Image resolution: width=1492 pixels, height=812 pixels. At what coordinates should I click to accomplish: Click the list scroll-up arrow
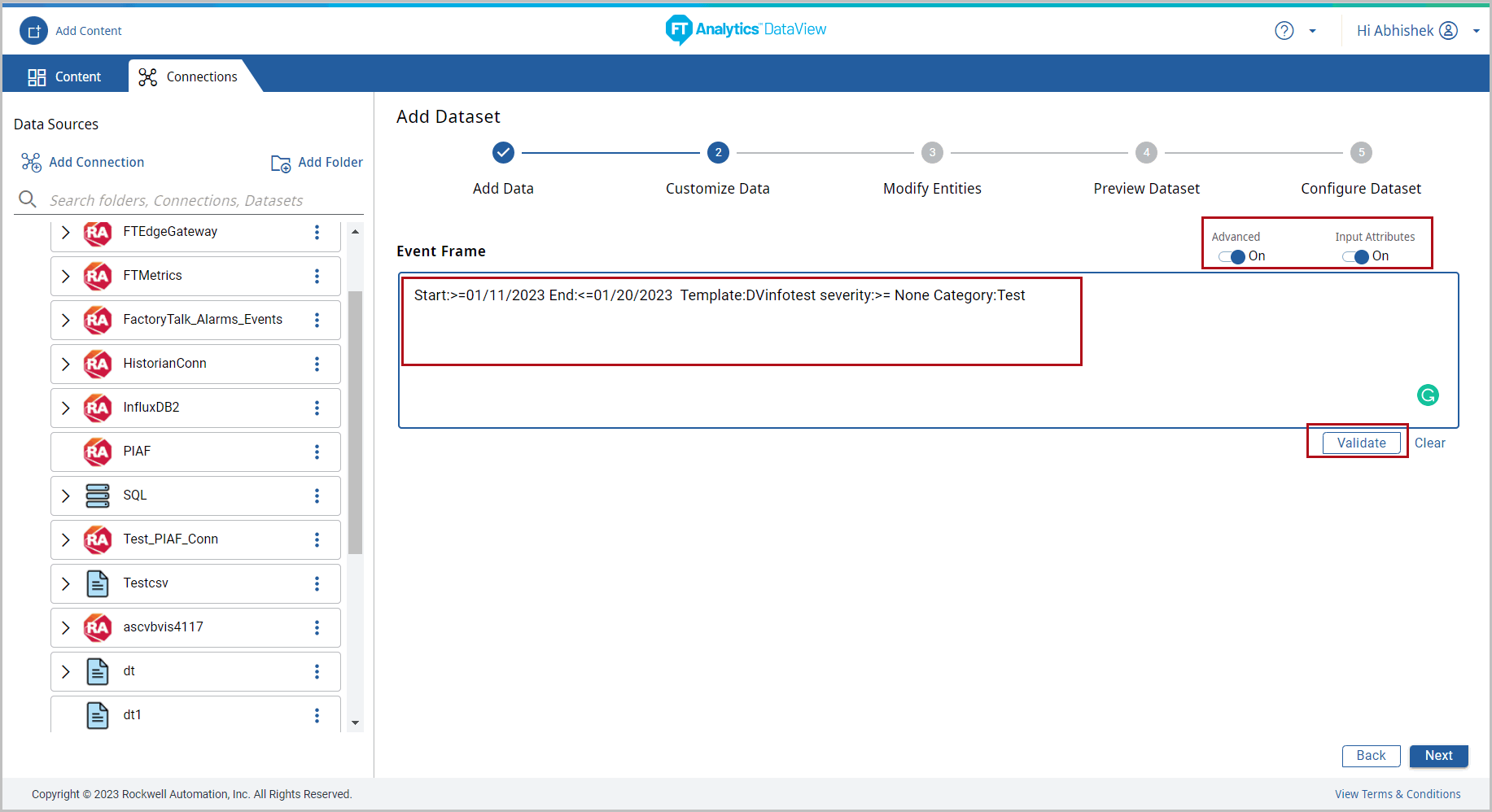point(355,232)
